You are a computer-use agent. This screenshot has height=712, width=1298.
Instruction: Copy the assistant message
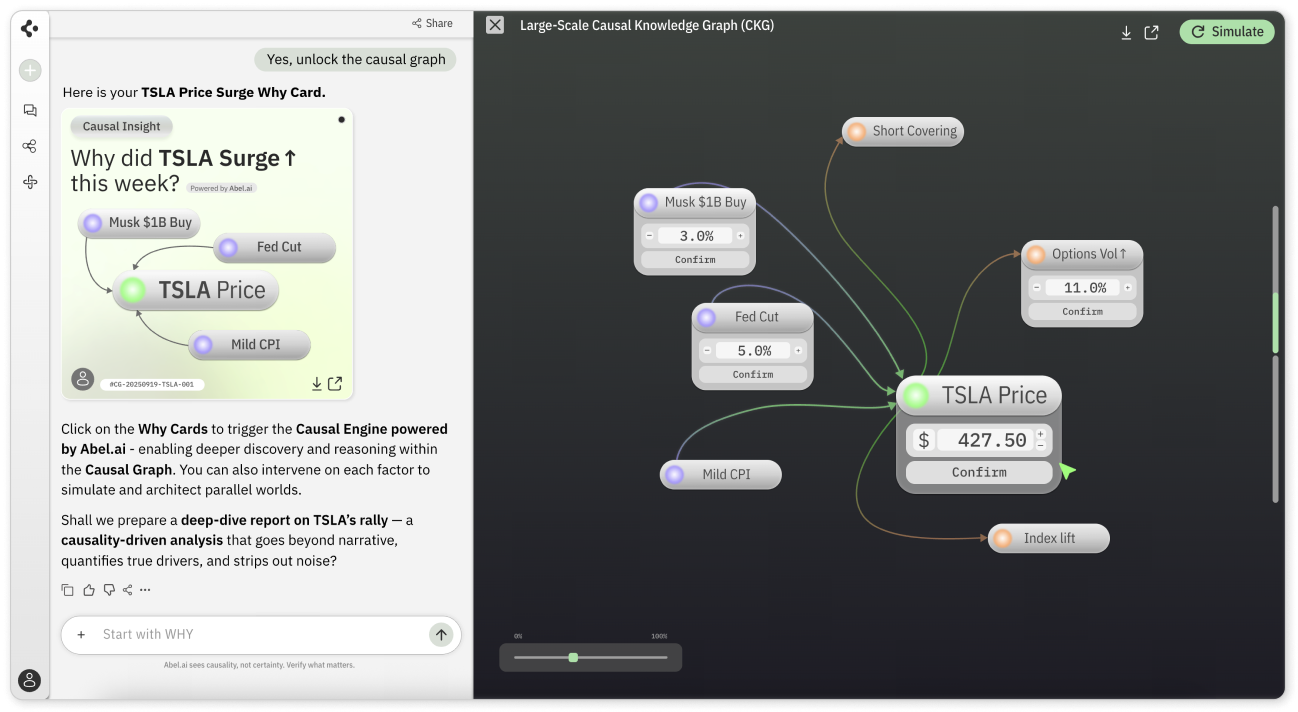[x=68, y=590]
